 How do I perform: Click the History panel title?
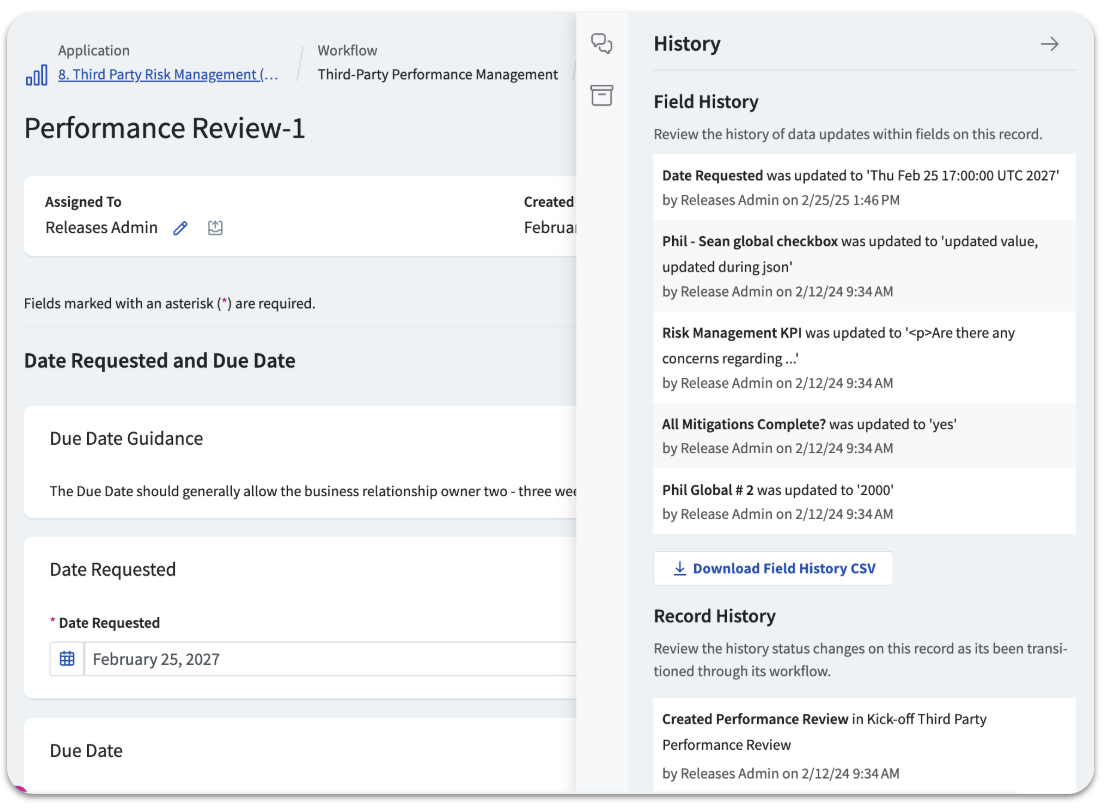tap(687, 44)
